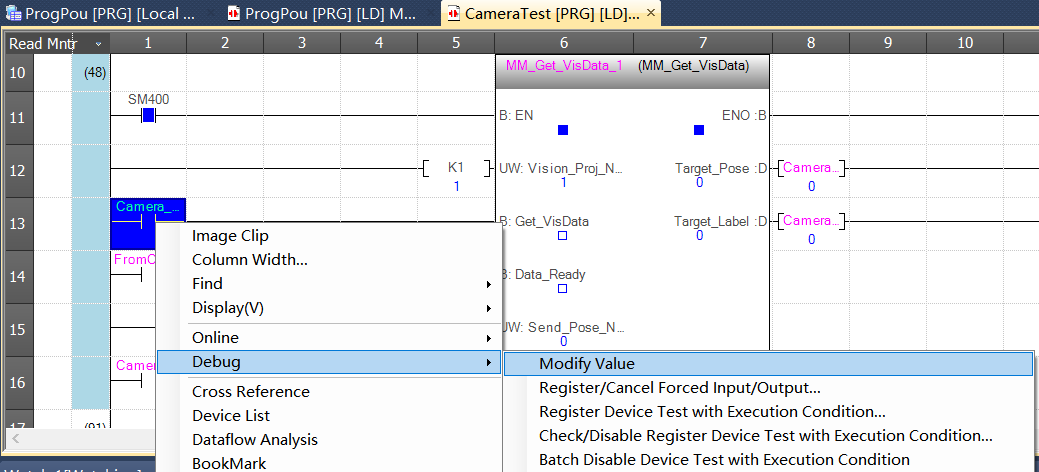
Task: Switch to ProgPou [PRG] [LD] tab
Action: tap(328, 13)
